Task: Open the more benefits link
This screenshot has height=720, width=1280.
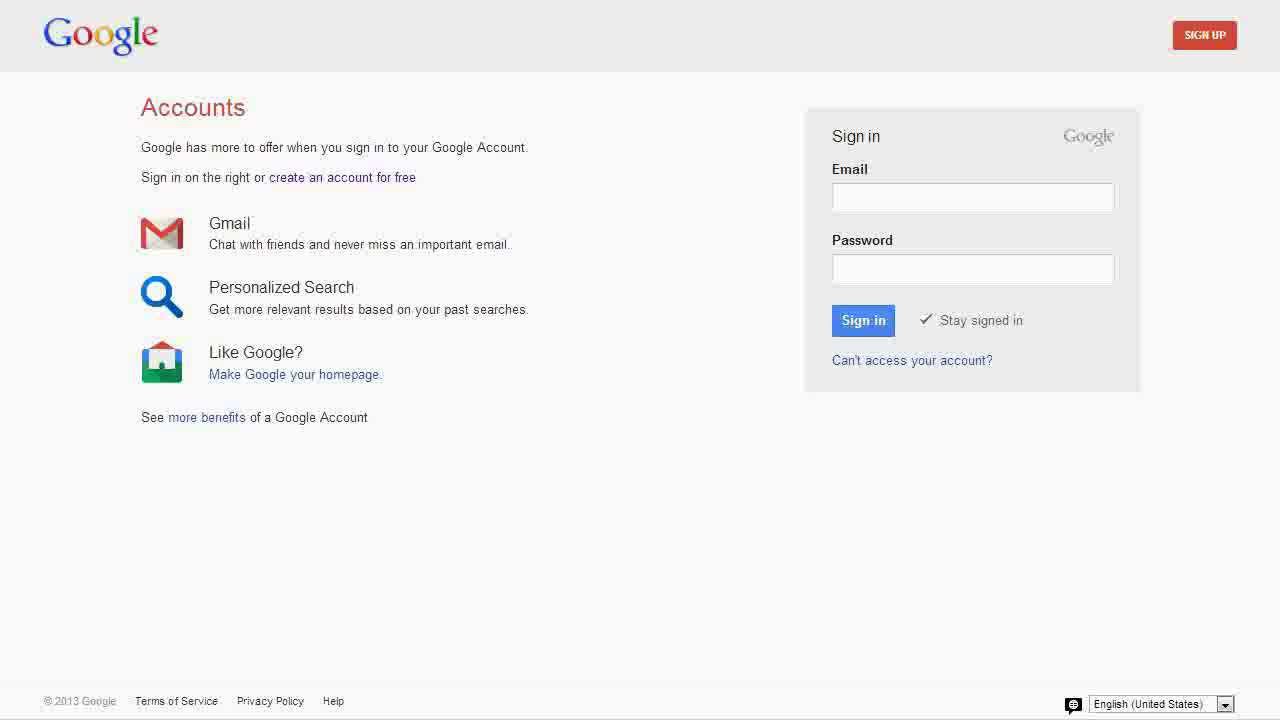Action: pyautogui.click(x=207, y=418)
